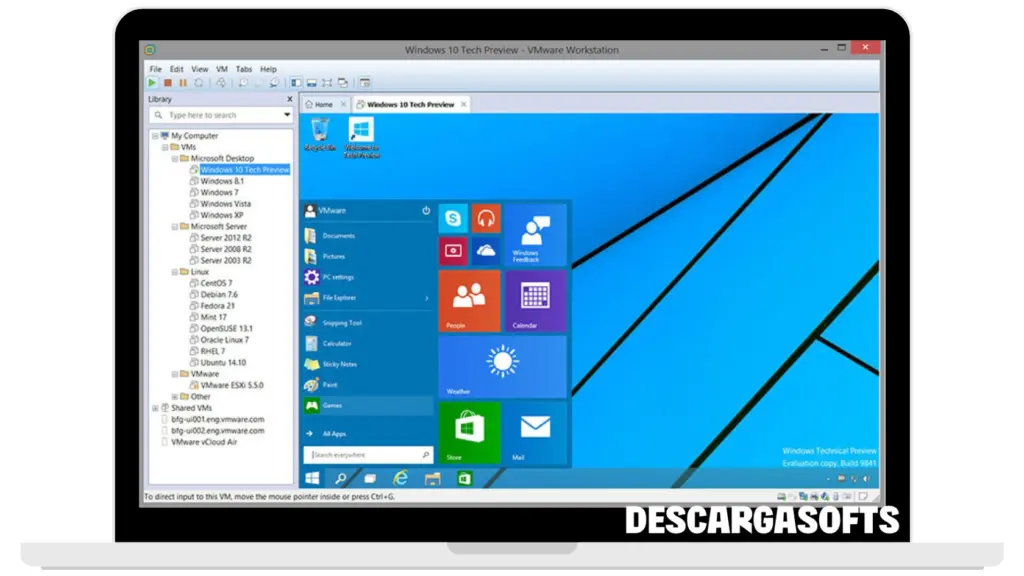Viewport: 1024px width, 576px height.
Task: Open the VM menu
Action: tap(222, 69)
